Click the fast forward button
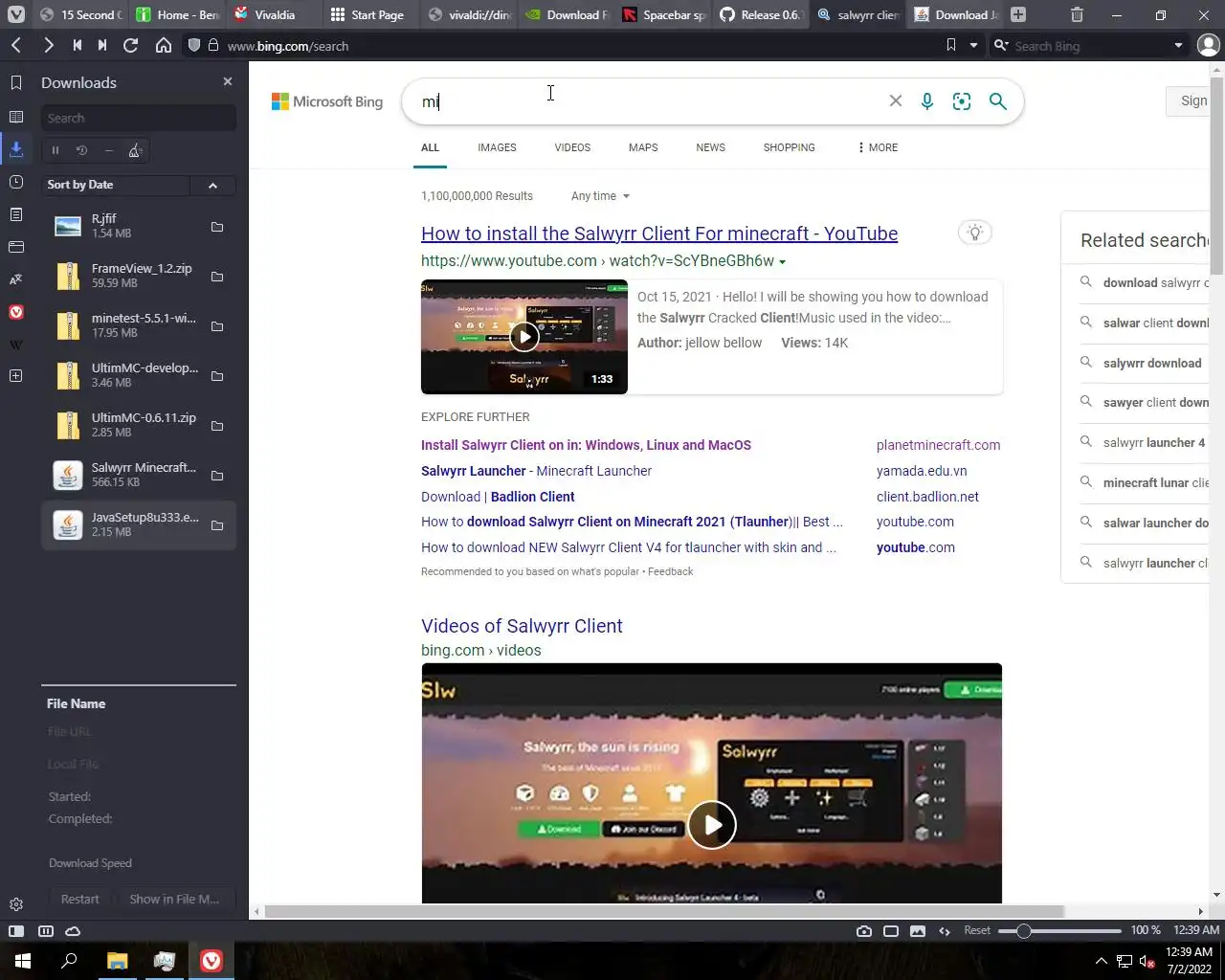1225x980 pixels. pos(102,46)
